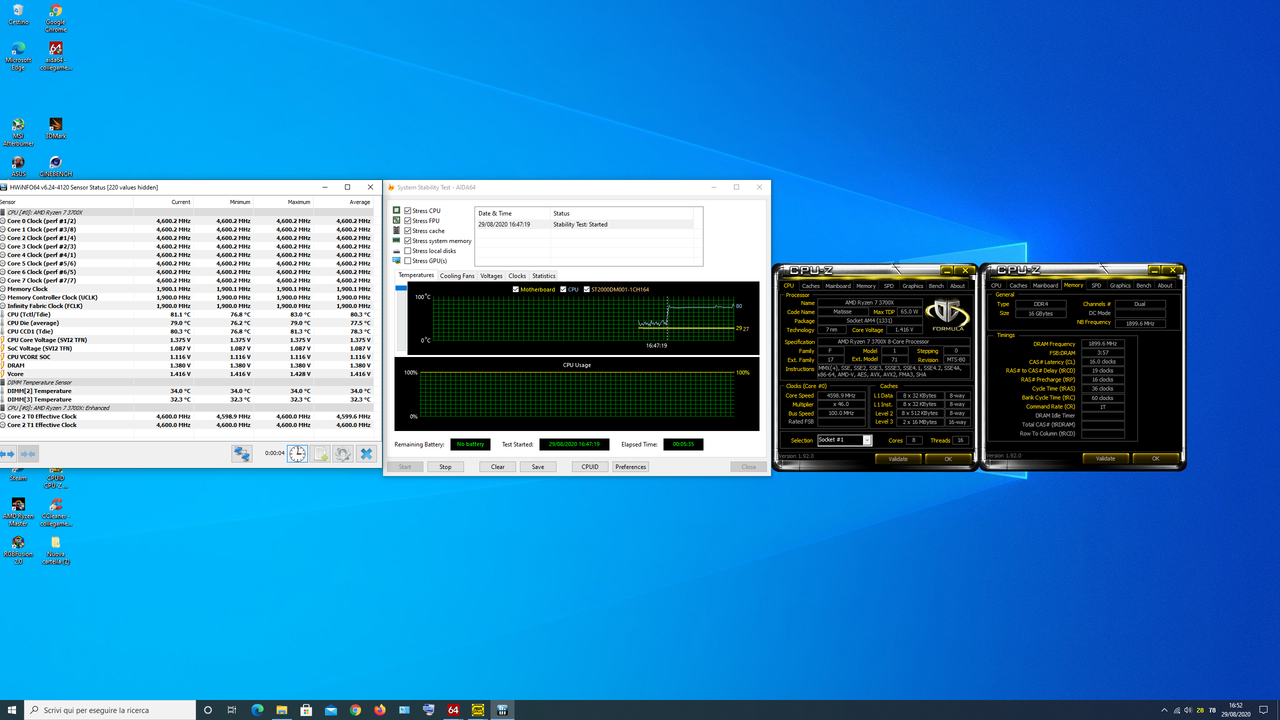Collapse the CPU [#0] AMD Ryzen 7 3700X group
Viewport: 1280px width, 720px height.
point(7,211)
